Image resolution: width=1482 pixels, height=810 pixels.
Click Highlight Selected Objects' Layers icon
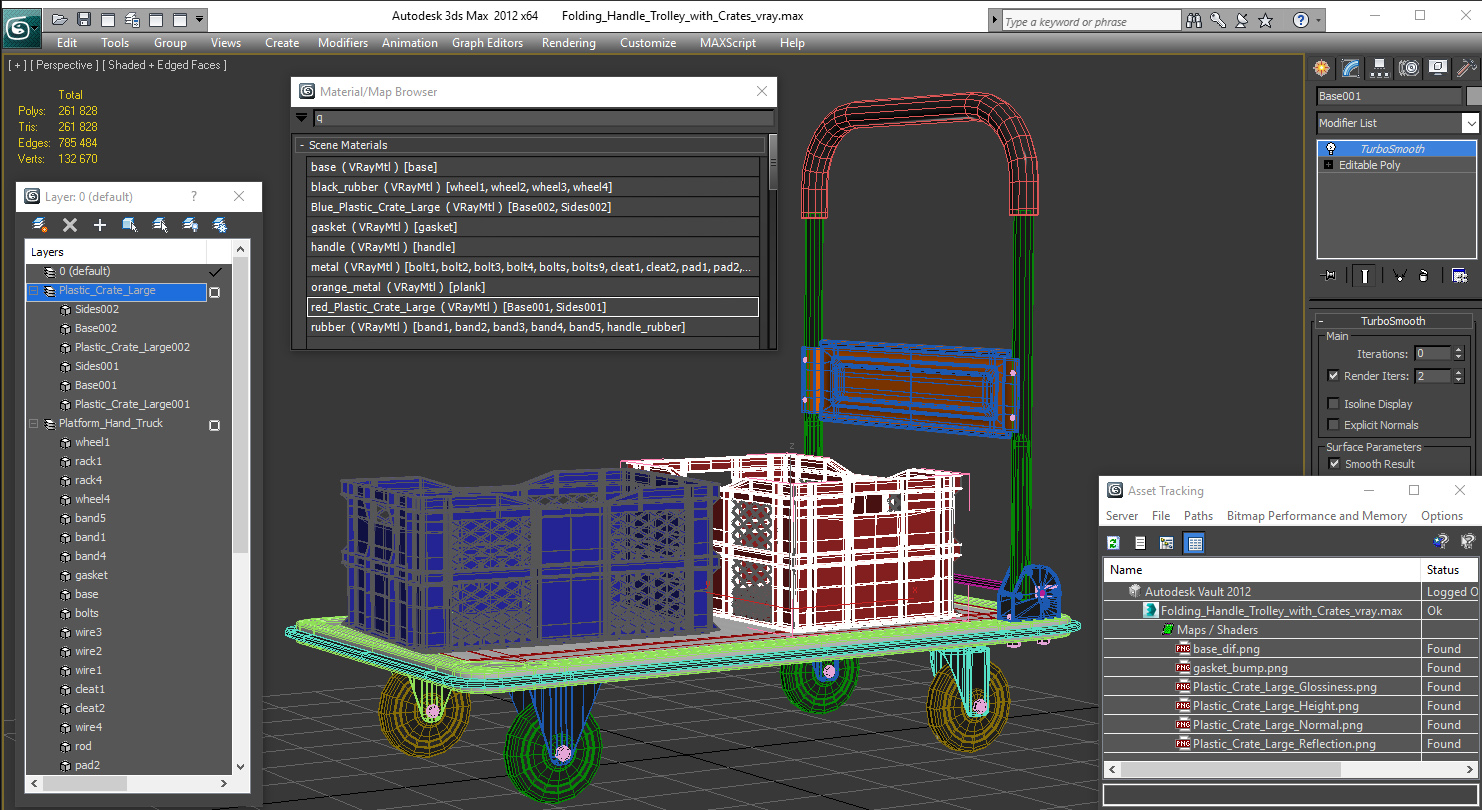pos(160,225)
